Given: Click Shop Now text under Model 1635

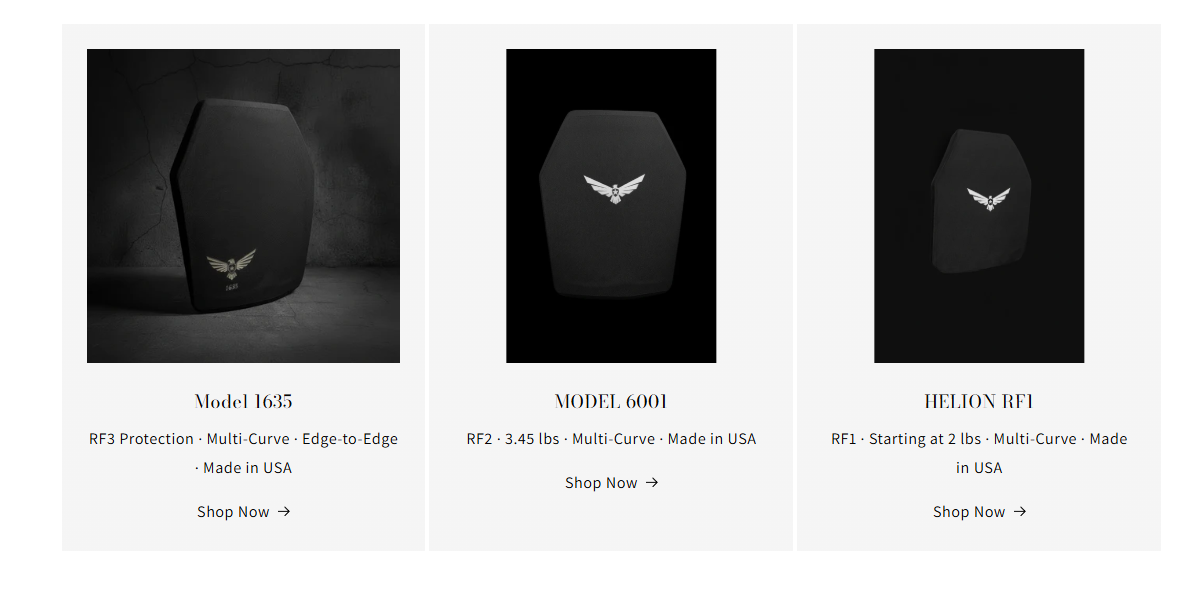Looking at the screenshot, I should (x=233, y=512).
